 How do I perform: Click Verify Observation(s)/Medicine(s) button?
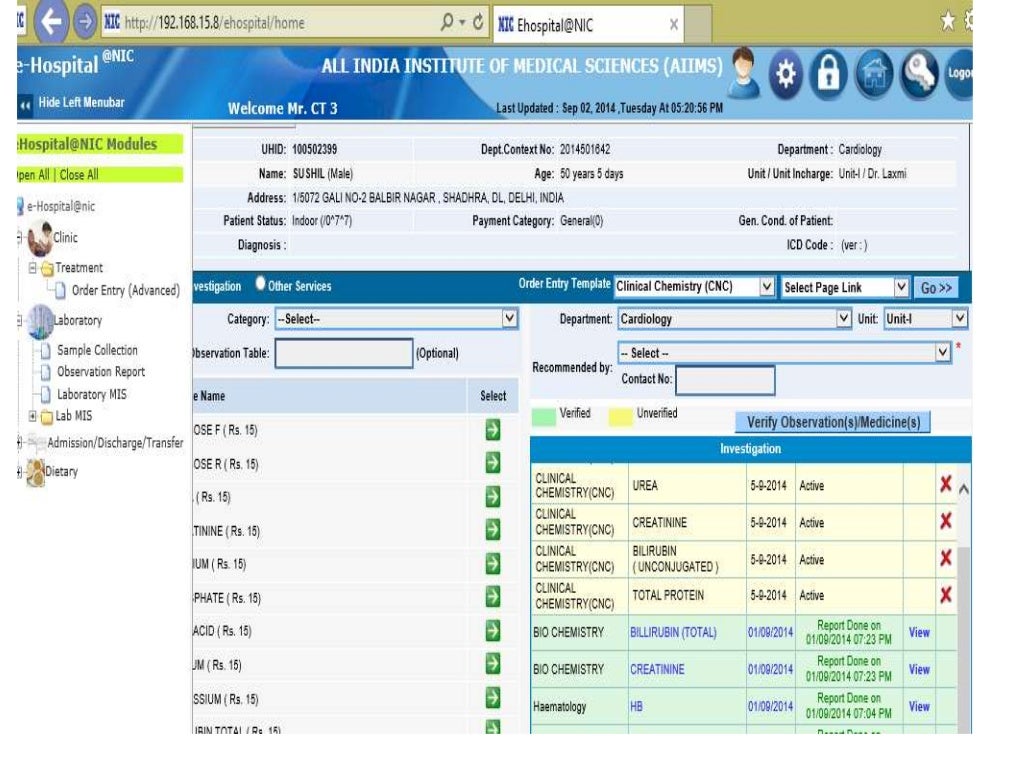833,422
